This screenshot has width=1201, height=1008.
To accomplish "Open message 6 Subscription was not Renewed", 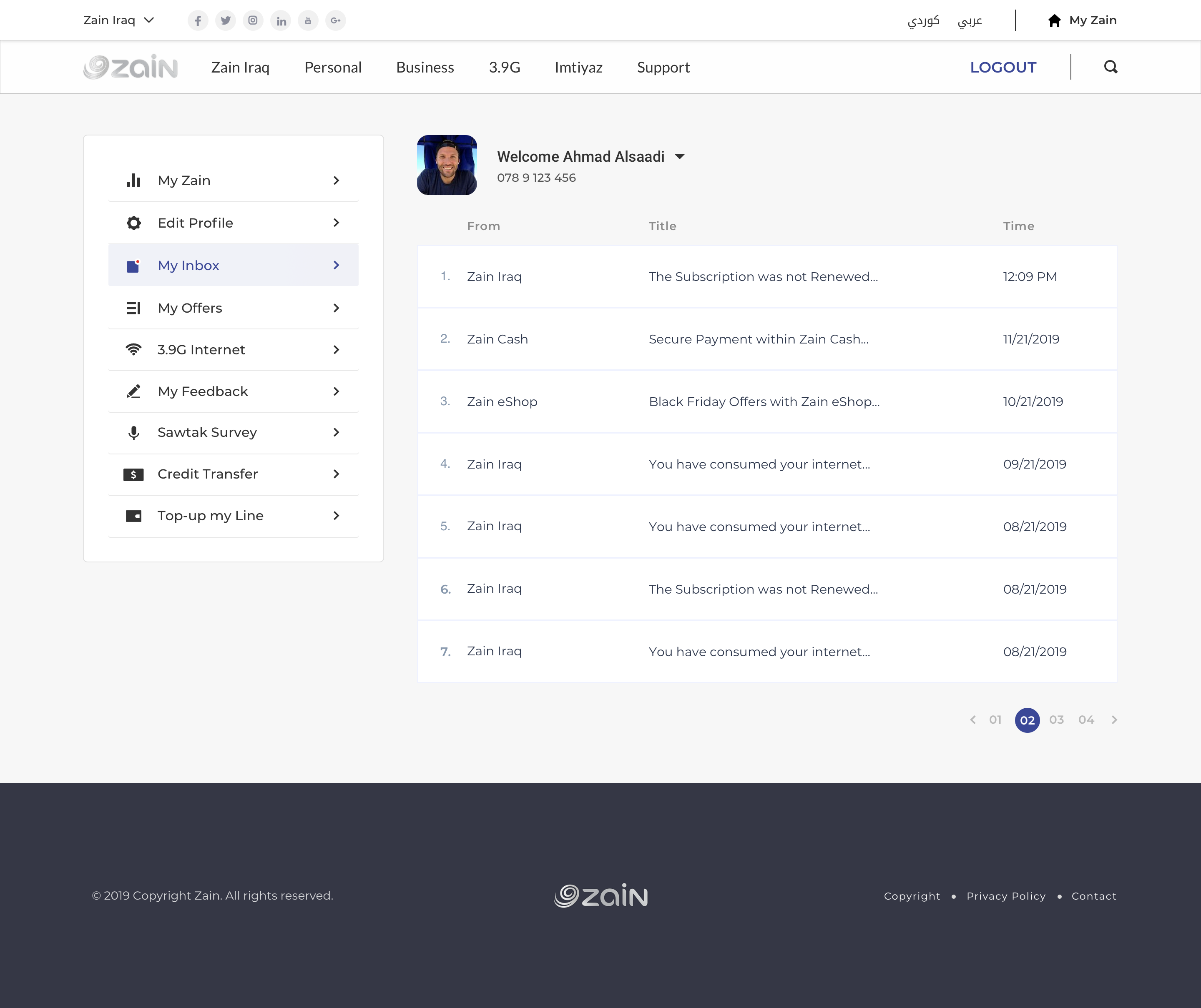I will [x=767, y=589].
